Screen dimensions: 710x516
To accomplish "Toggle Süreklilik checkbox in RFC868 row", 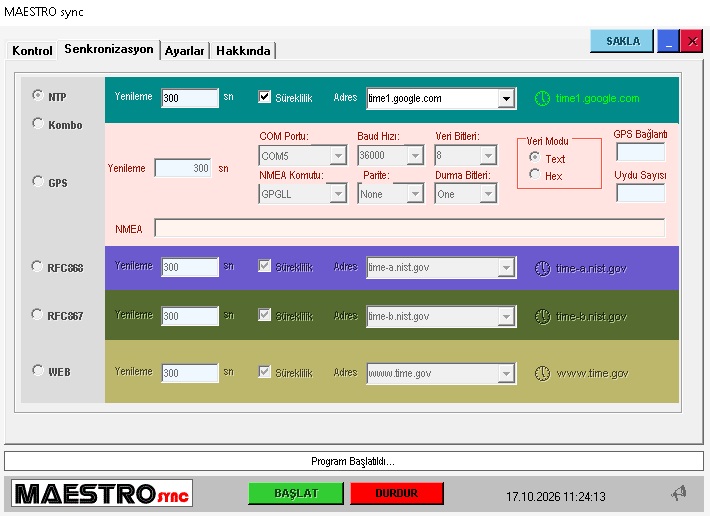I will pos(264,266).
